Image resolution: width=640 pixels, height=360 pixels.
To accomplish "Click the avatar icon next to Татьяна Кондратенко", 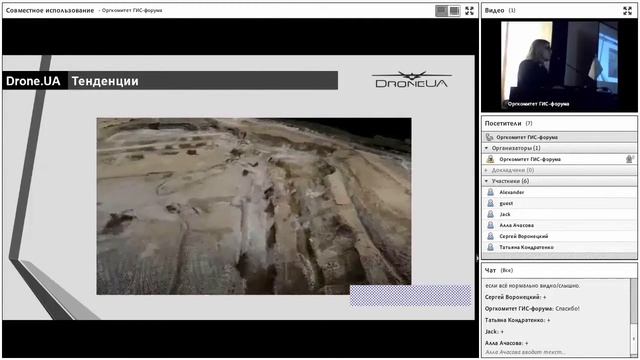I will click(x=491, y=247).
